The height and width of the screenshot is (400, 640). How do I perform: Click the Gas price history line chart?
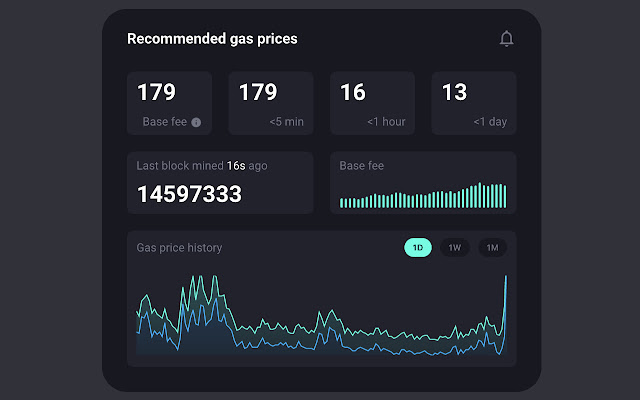pyautogui.click(x=322, y=315)
